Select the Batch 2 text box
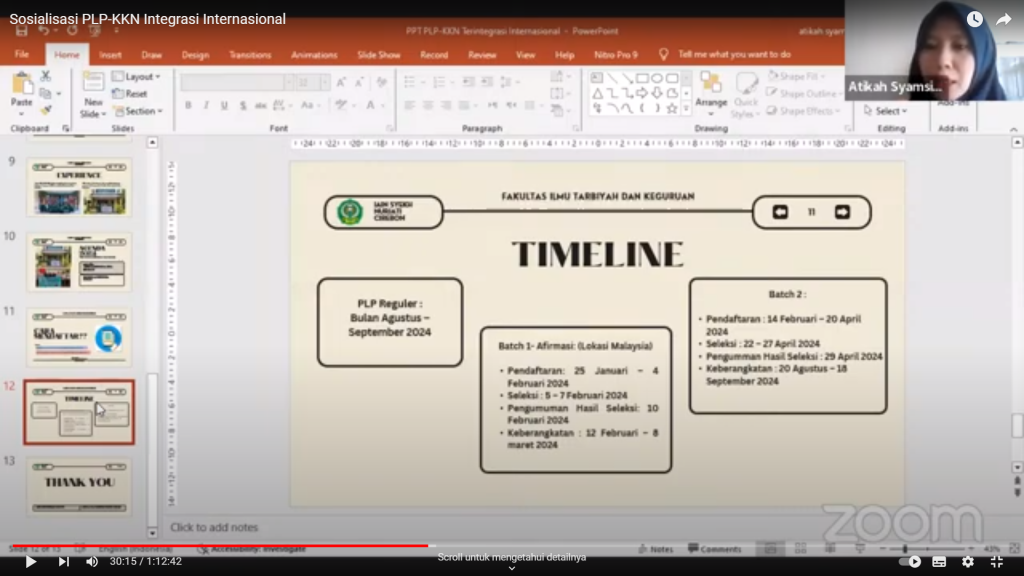Image resolution: width=1024 pixels, height=576 pixels. (788, 345)
